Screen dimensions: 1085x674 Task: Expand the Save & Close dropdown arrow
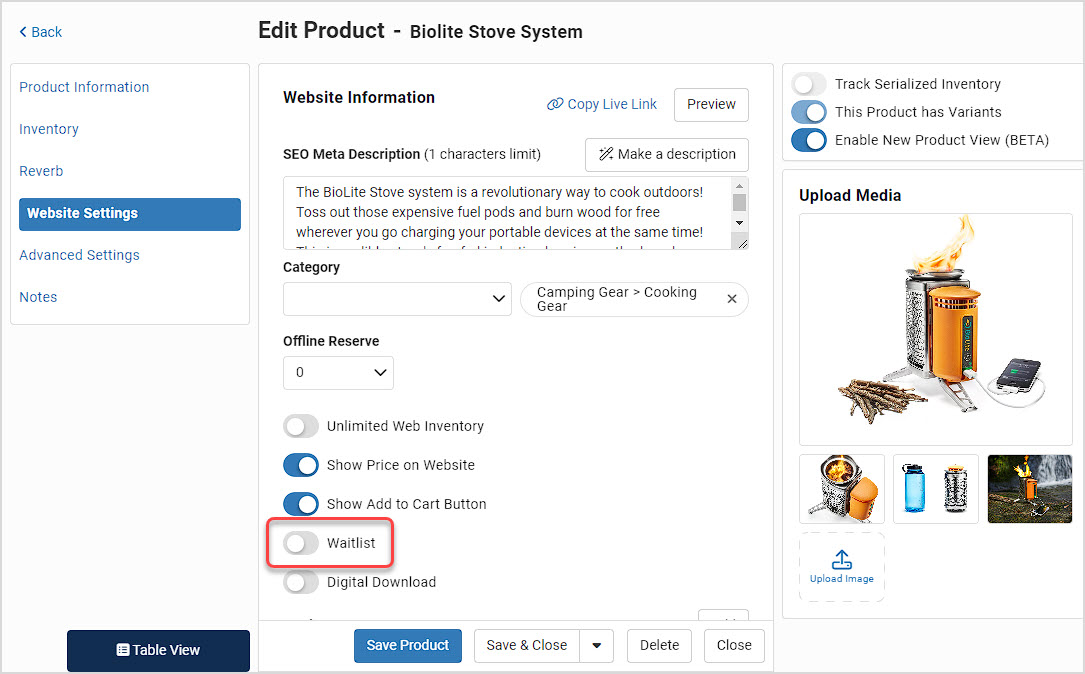click(x=596, y=646)
